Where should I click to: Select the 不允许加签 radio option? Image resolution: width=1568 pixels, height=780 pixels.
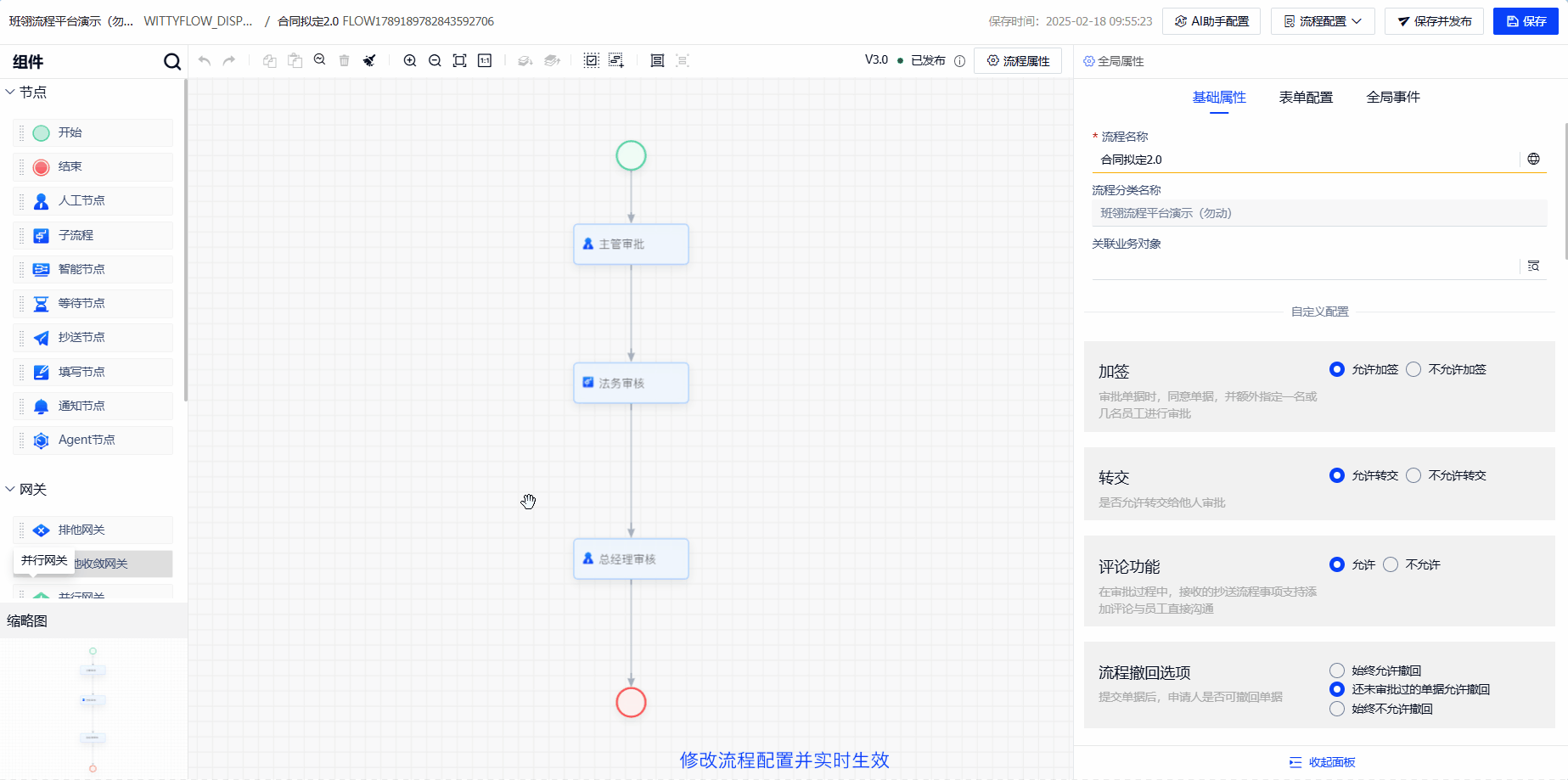(x=1413, y=369)
